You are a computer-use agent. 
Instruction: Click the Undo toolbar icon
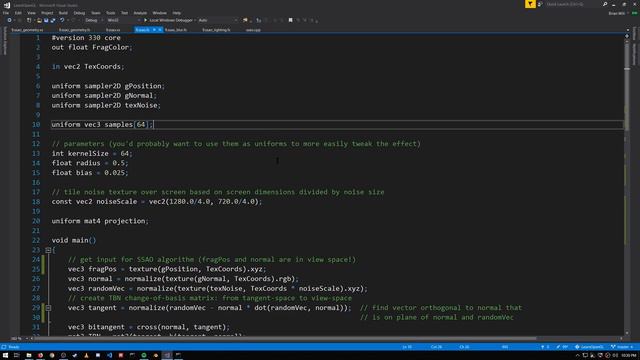coord(62,20)
